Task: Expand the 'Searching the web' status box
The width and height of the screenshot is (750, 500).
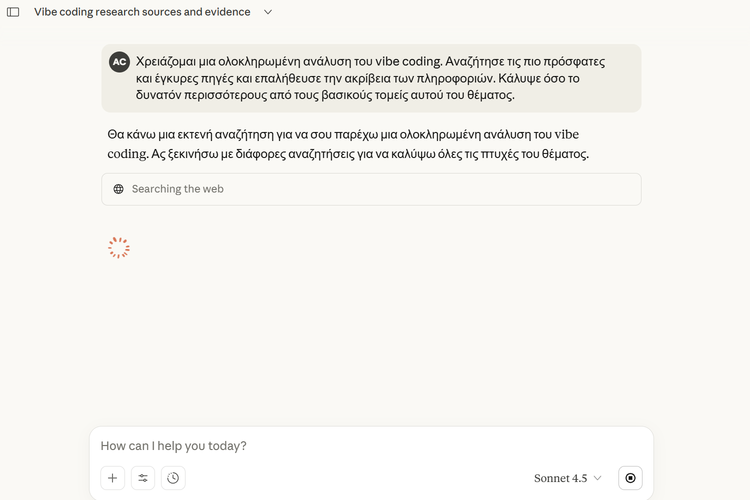Action: [370, 189]
